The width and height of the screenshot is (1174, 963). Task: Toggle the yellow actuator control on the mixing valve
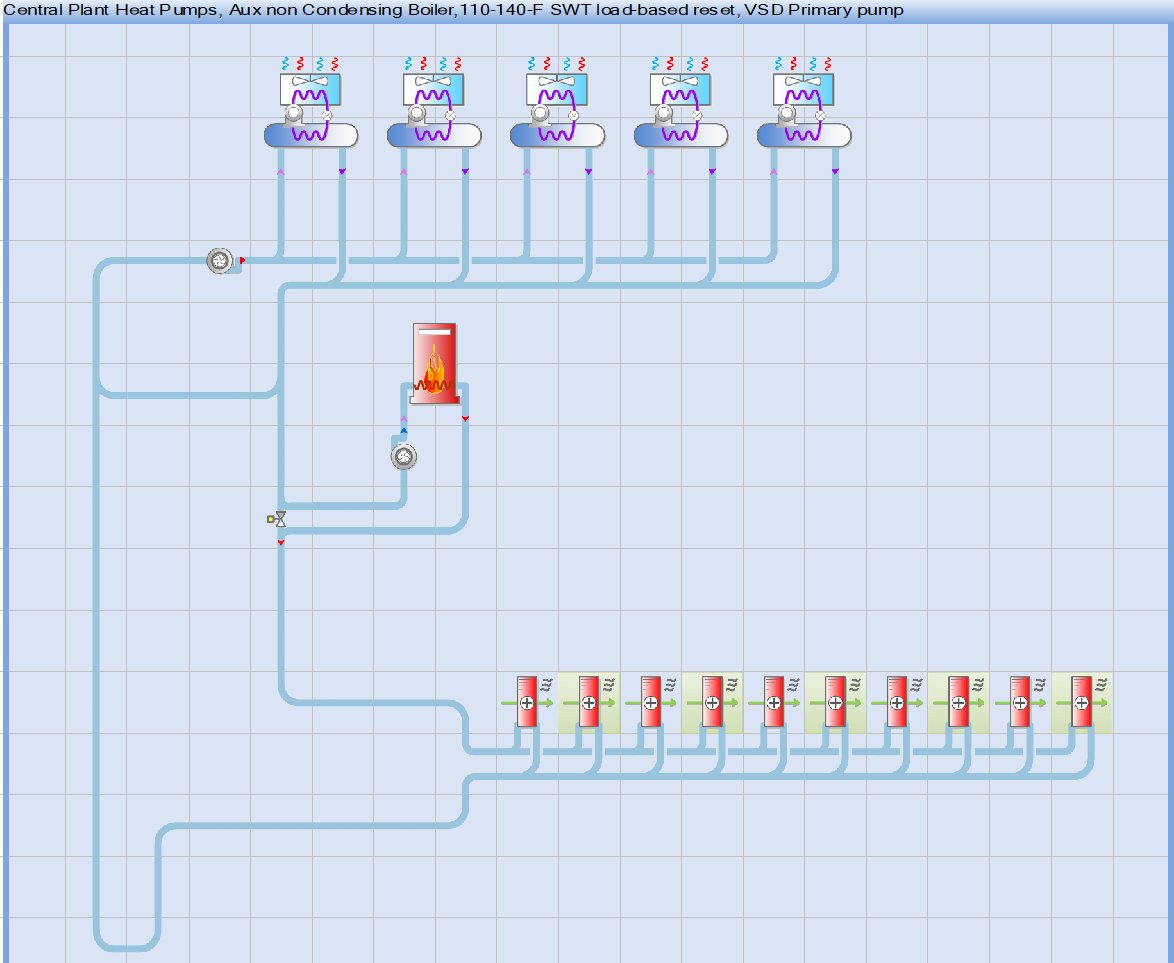tap(270, 519)
